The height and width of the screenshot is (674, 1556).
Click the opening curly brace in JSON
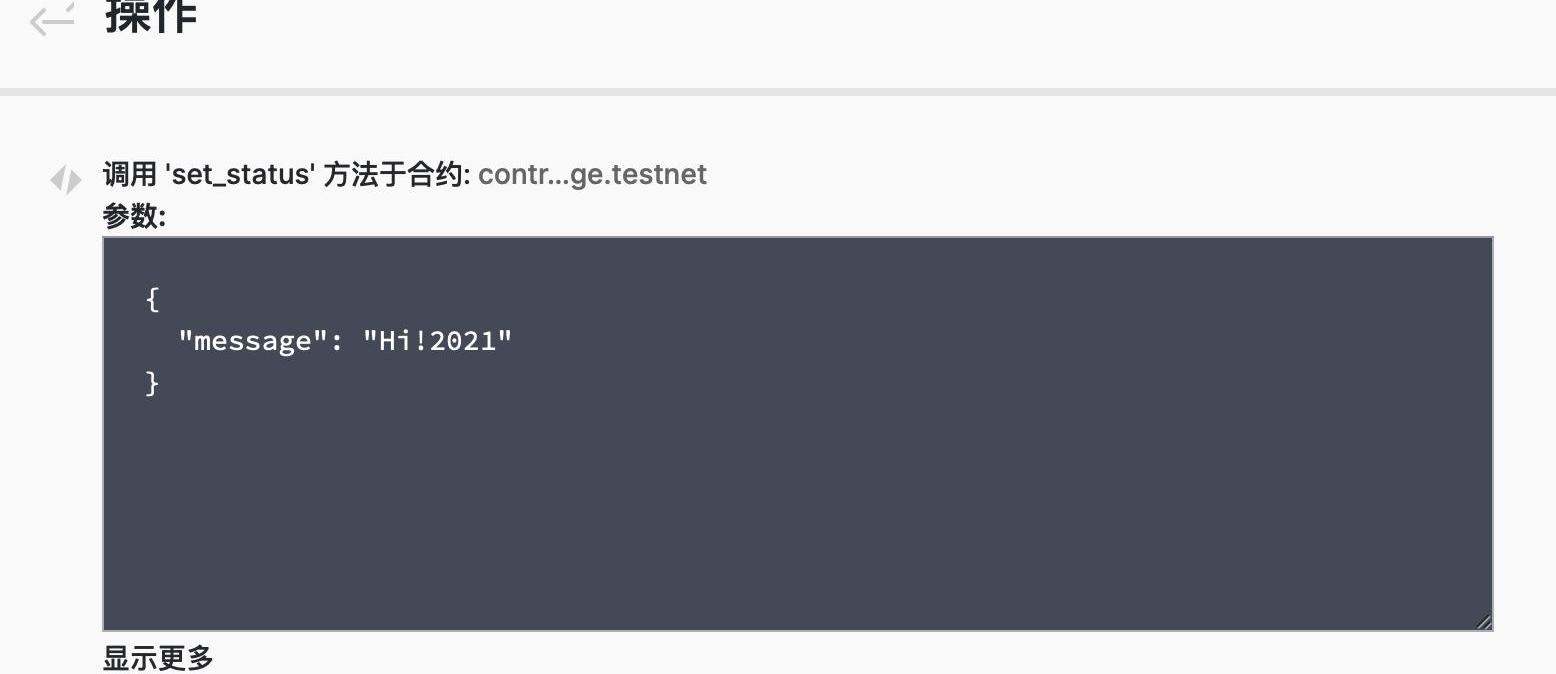(x=152, y=298)
